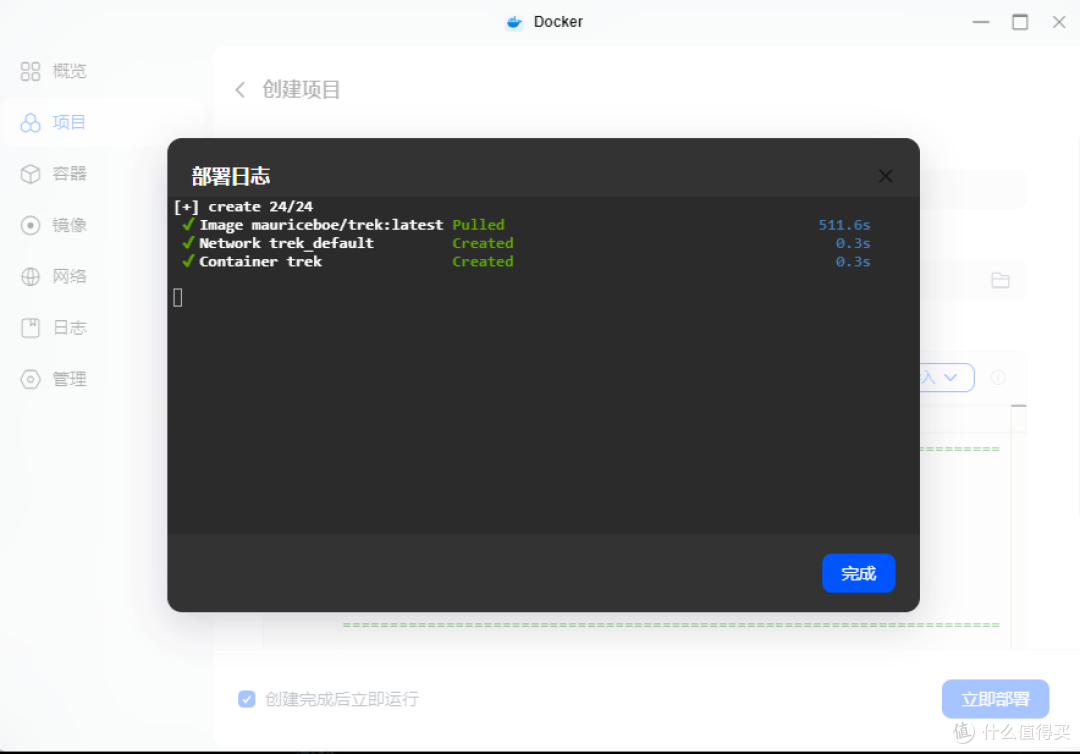The width and height of the screenshot is (1080, 754).
Task: Click the 日志 notebook icon
Action: pyautogui.click(x=30, y=328)
